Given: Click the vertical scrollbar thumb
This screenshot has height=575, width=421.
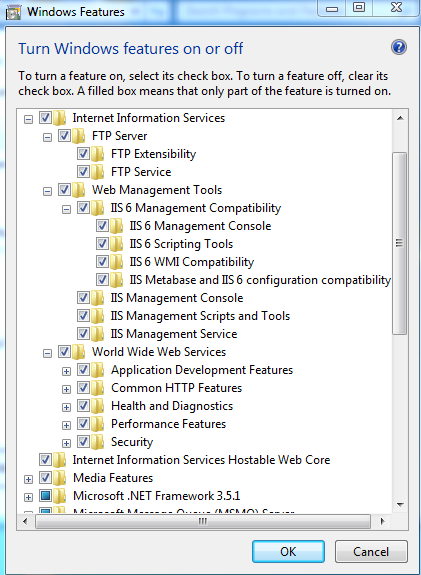Looking at the screenshot, I should pyautogui.click(x=400, y=243).
